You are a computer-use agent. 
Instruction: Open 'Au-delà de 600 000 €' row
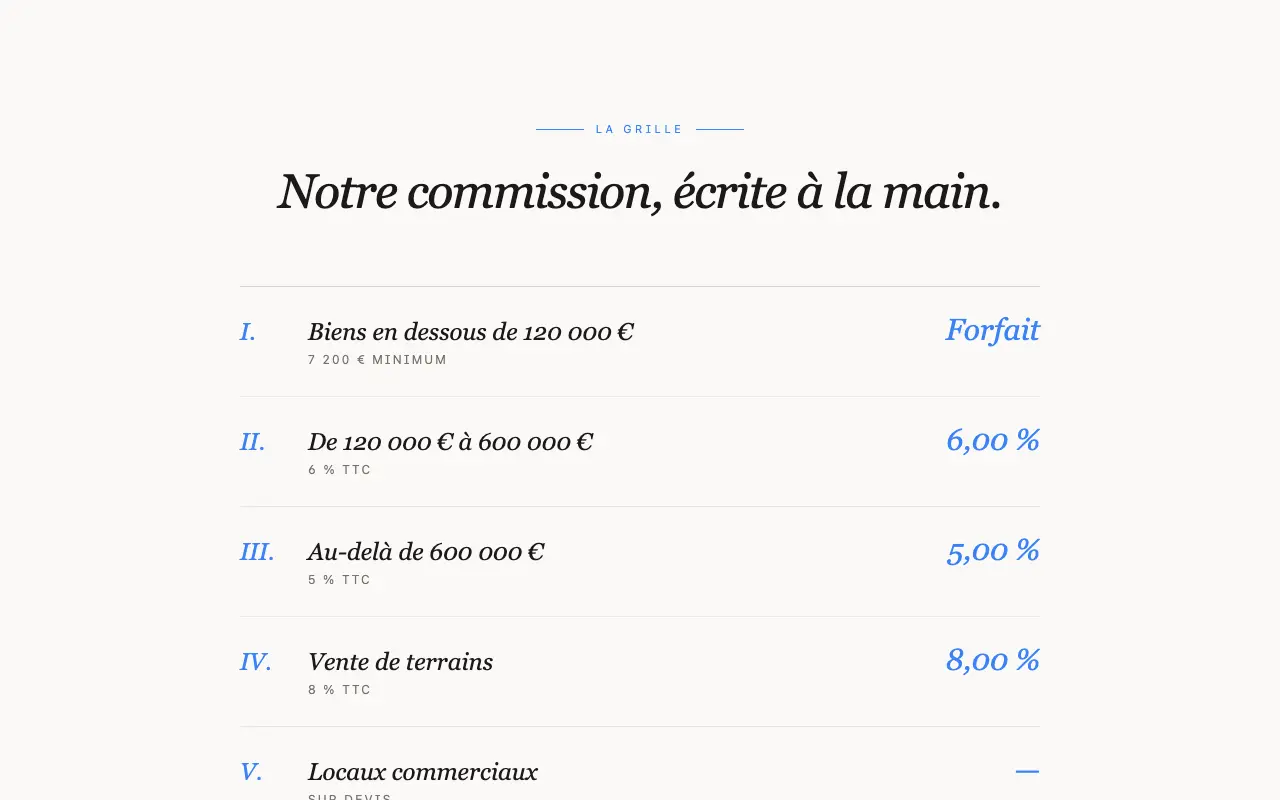[x=640, y=562]
